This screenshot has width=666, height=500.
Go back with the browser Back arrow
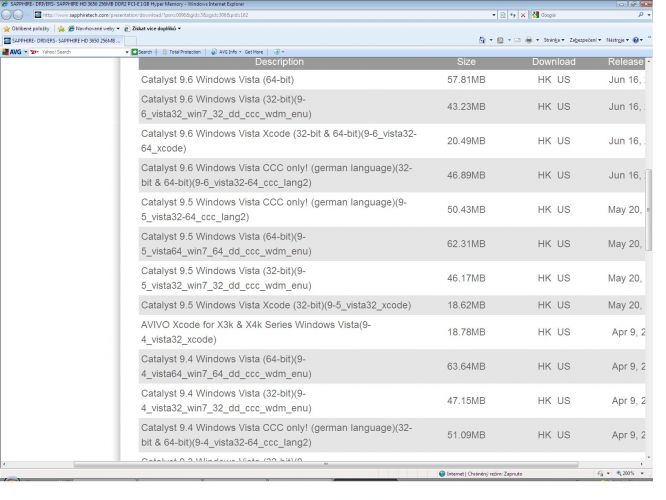(x=6, y=15)
